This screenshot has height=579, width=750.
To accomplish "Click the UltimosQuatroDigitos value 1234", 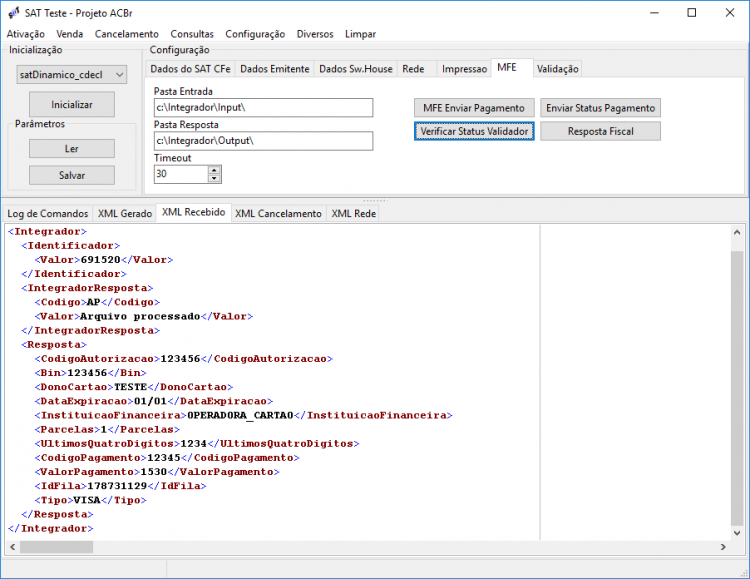I will tap(193, 444).
